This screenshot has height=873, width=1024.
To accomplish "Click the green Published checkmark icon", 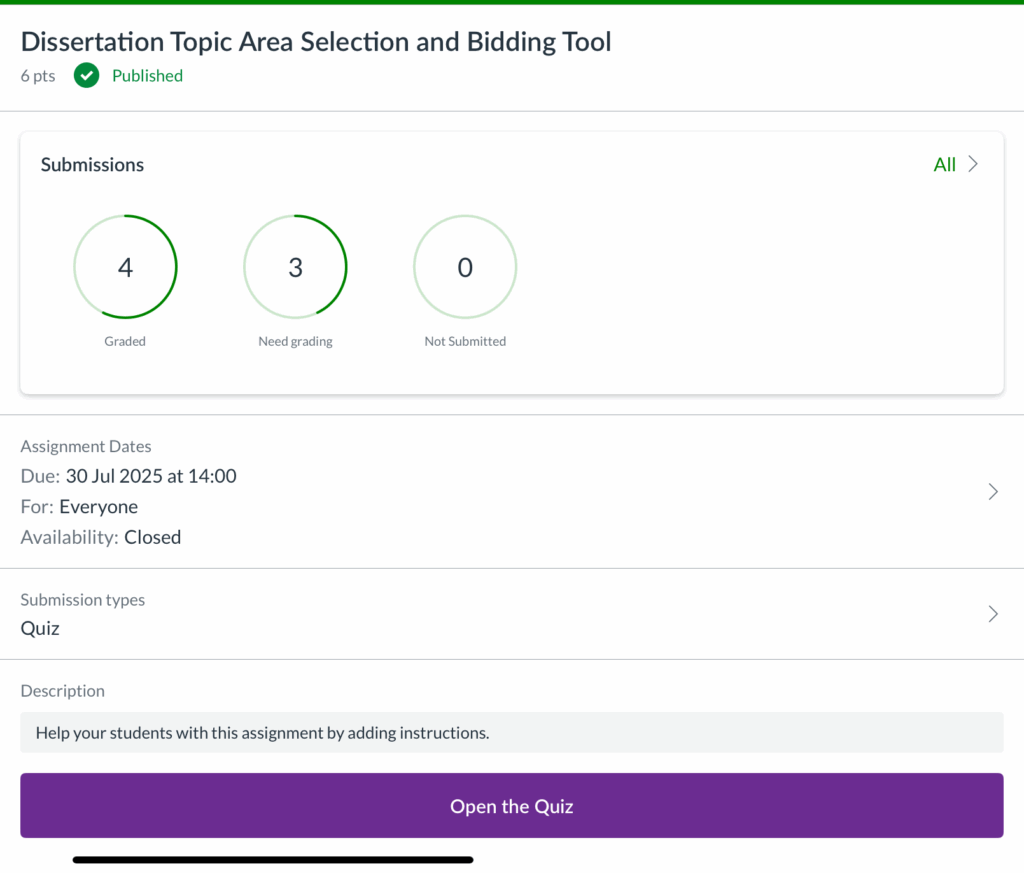I will 87,76.
